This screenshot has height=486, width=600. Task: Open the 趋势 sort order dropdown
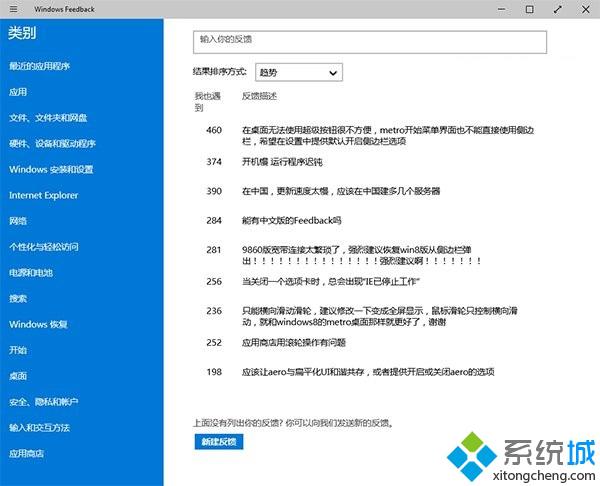click(299, 72)
